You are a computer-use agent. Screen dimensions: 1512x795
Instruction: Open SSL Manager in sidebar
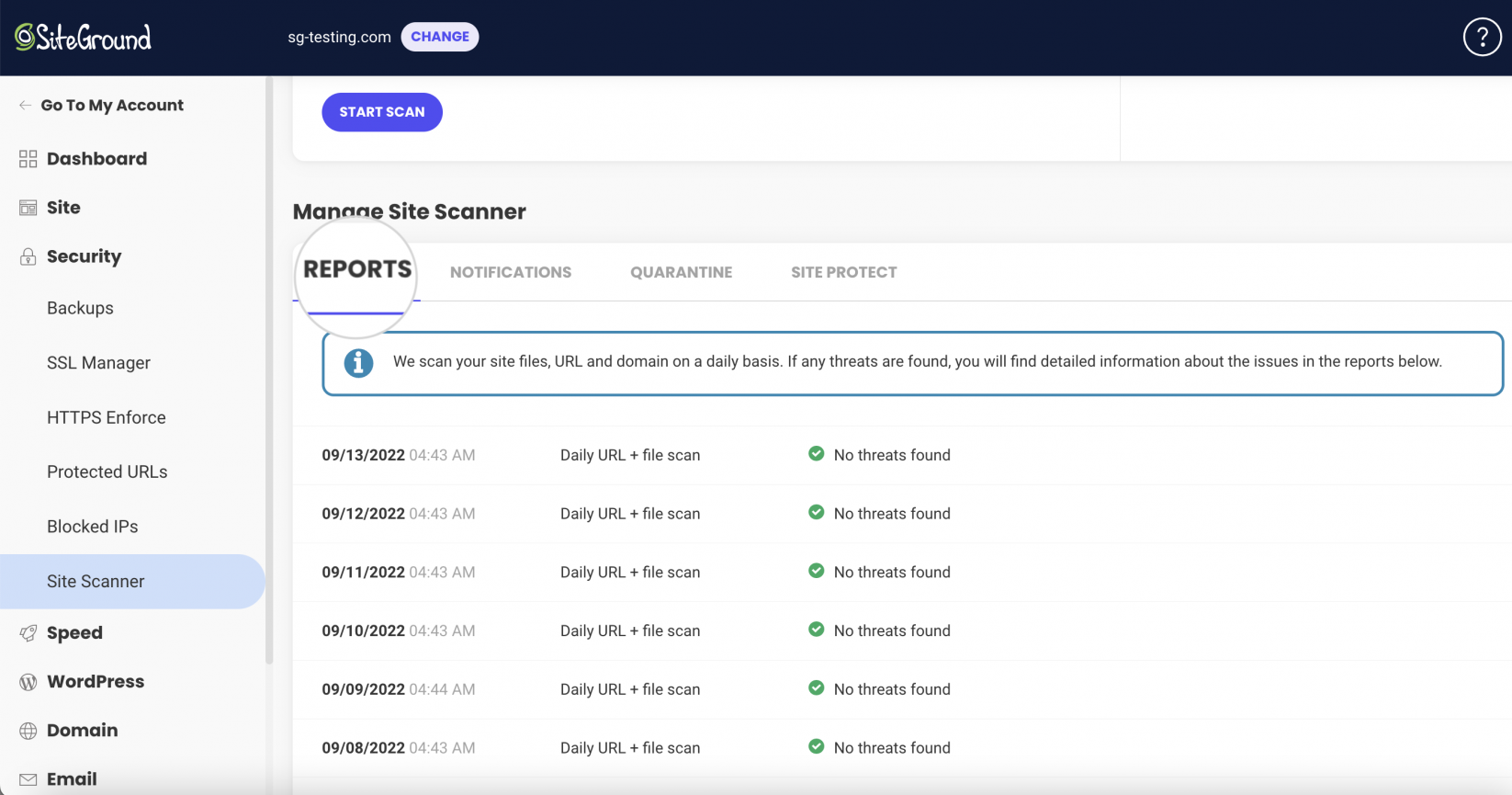point(98,363)
